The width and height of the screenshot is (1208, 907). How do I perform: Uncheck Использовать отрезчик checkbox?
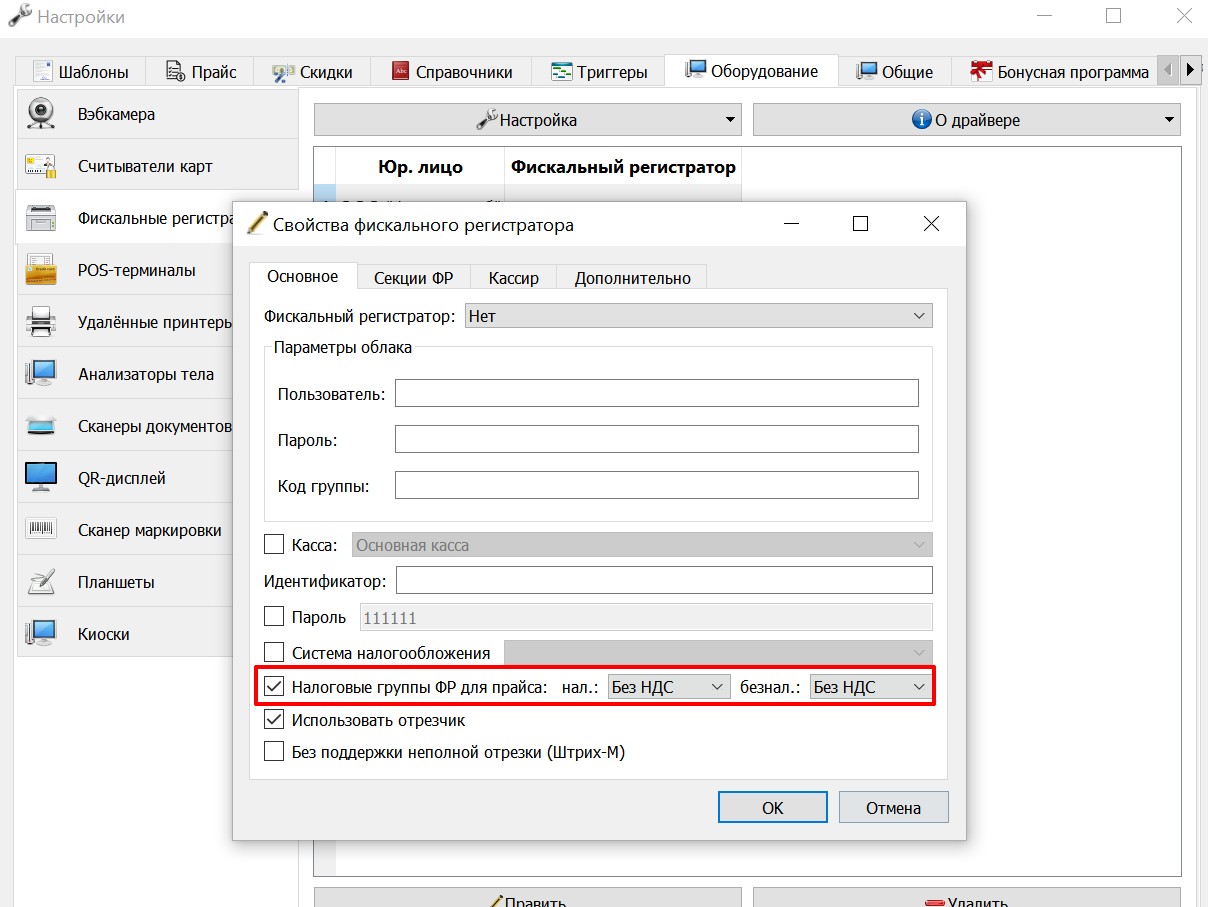274,719
